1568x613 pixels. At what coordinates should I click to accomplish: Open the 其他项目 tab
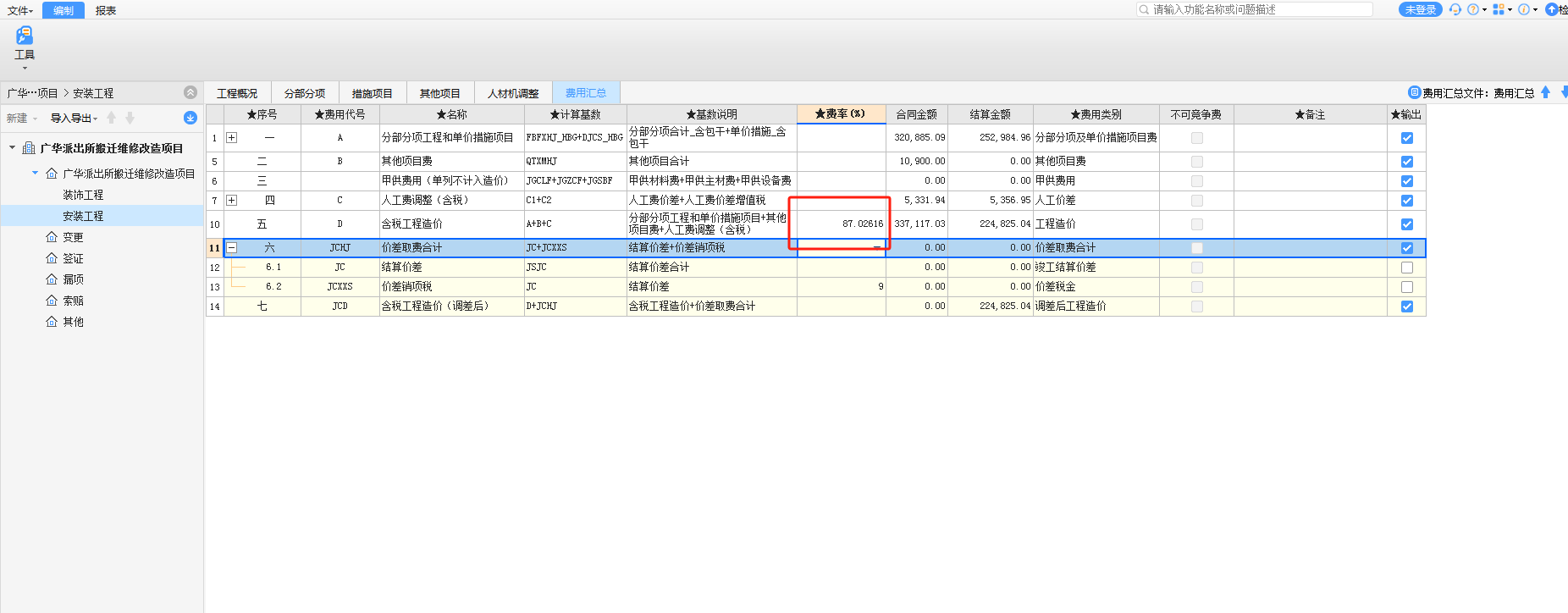pyautogui.click(x=440, y=93)
